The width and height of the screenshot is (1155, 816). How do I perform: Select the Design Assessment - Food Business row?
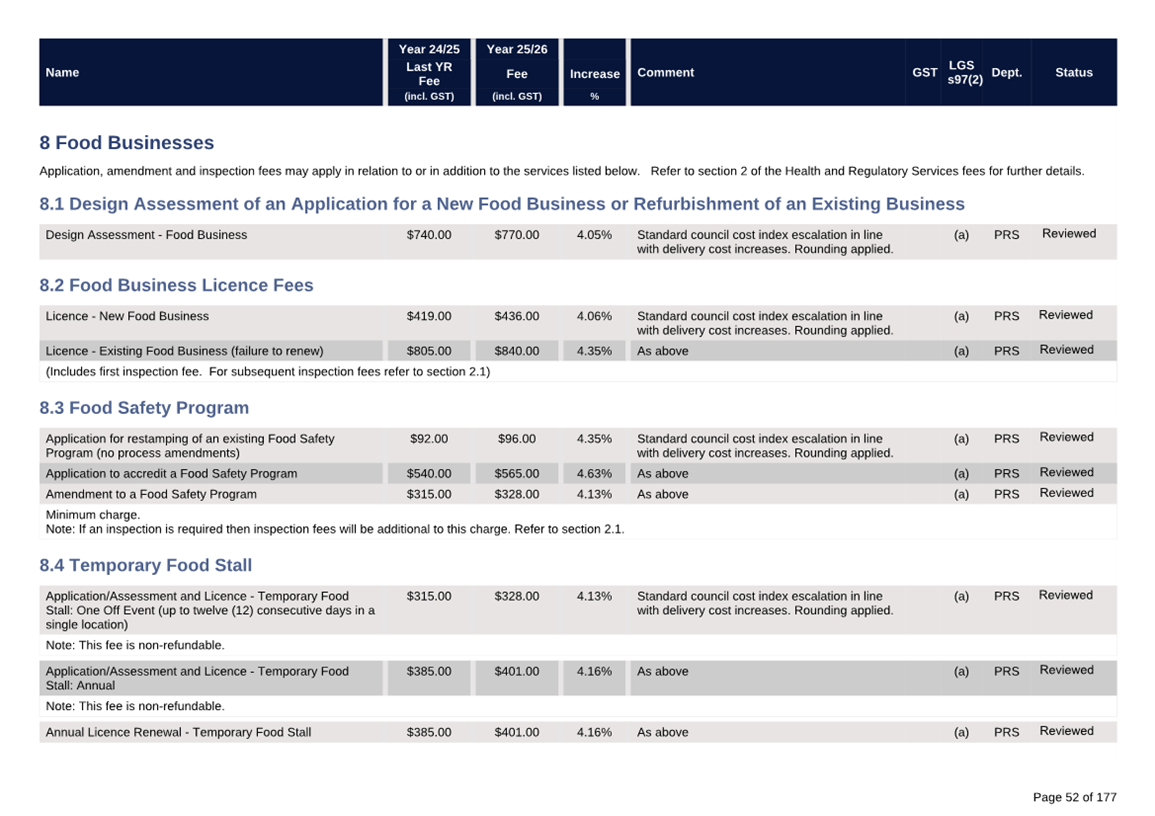(x=146, y=235)
